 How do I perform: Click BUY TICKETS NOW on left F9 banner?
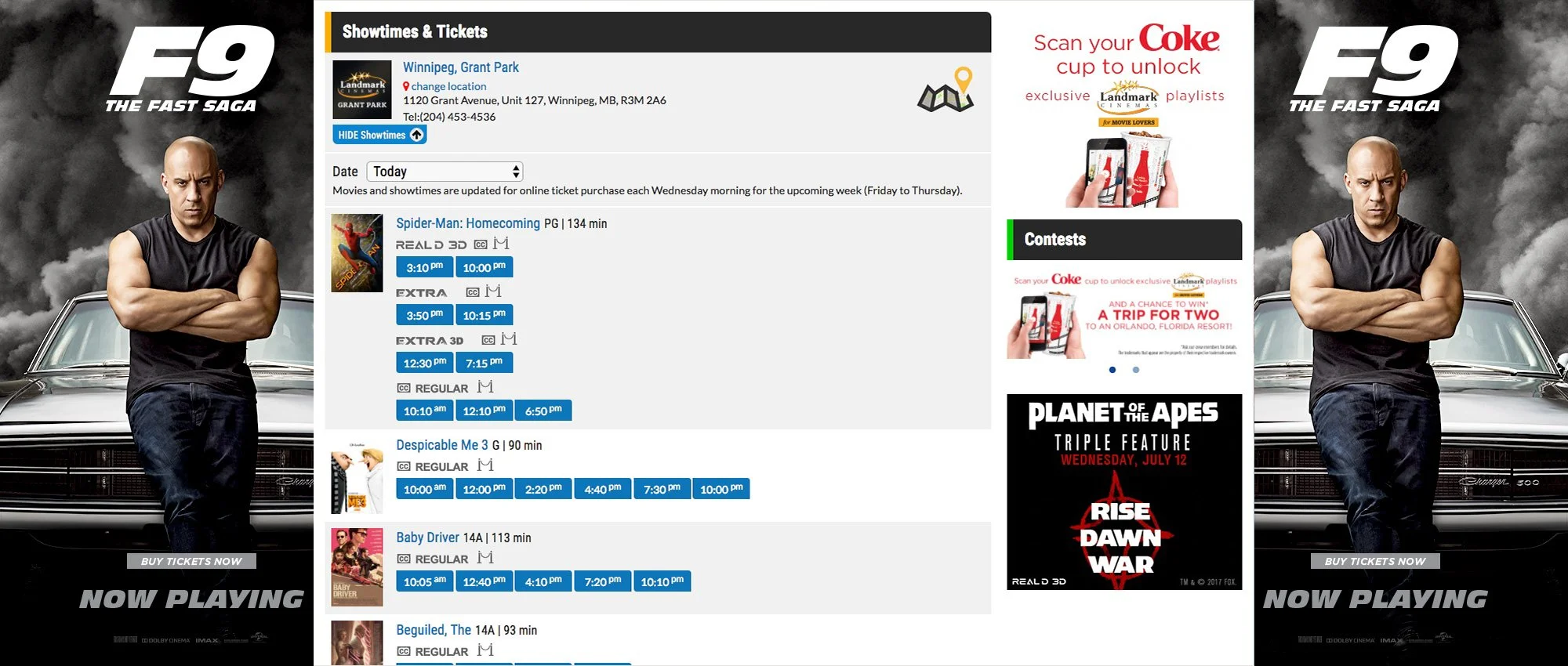[191, 561]
